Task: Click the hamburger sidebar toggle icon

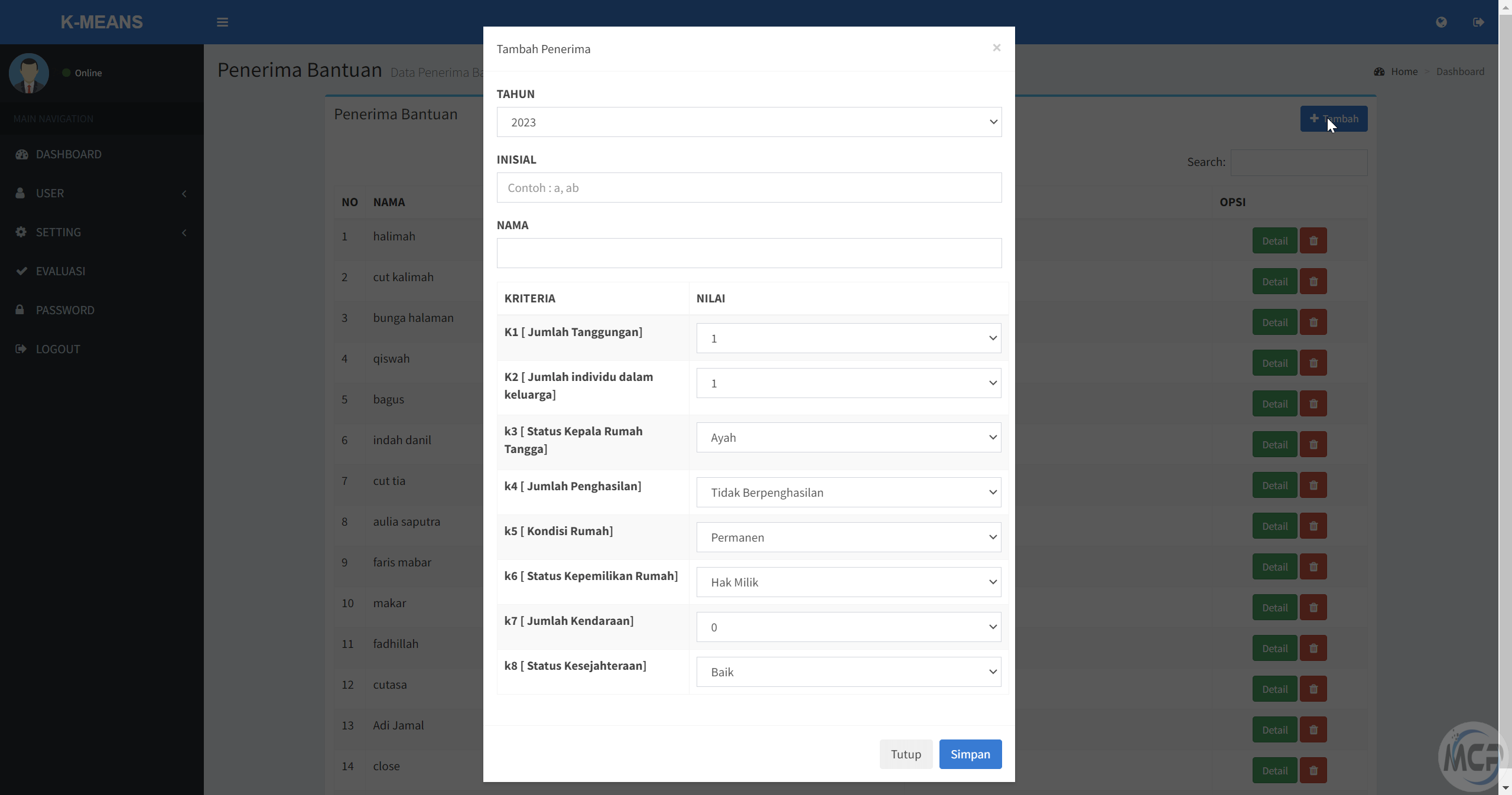Action: (x=222, y=22)
